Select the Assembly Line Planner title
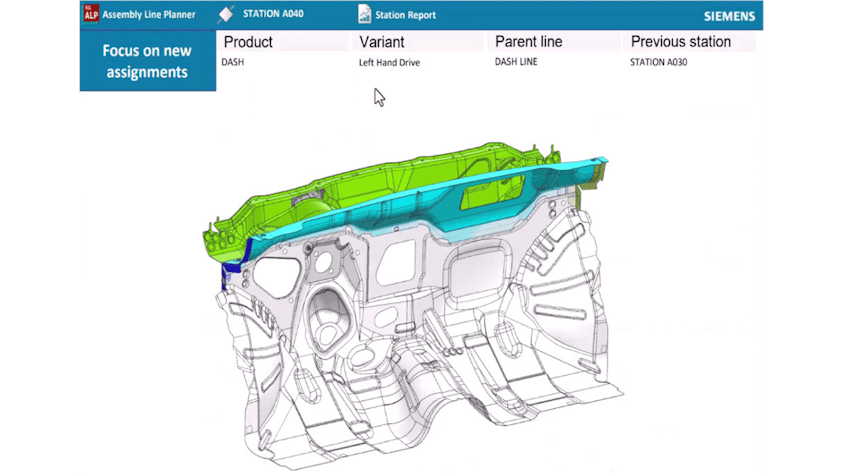 click(149, 15)
